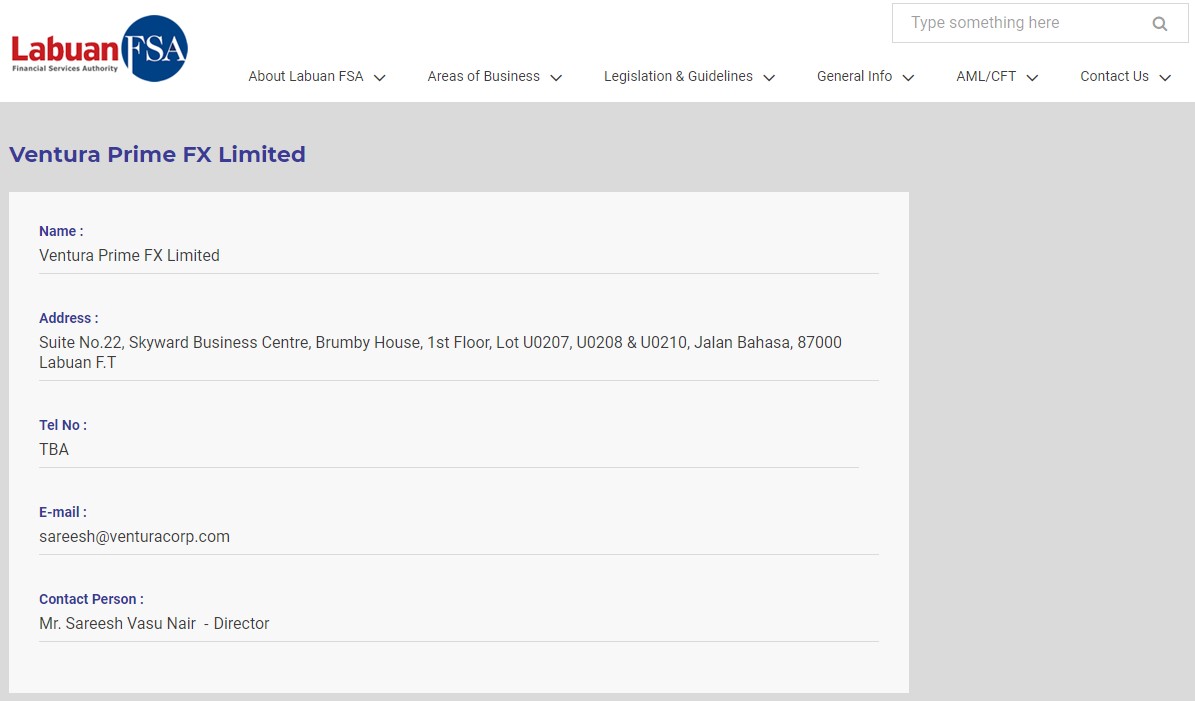Open the AML/CFT menu

pos(986,76)
